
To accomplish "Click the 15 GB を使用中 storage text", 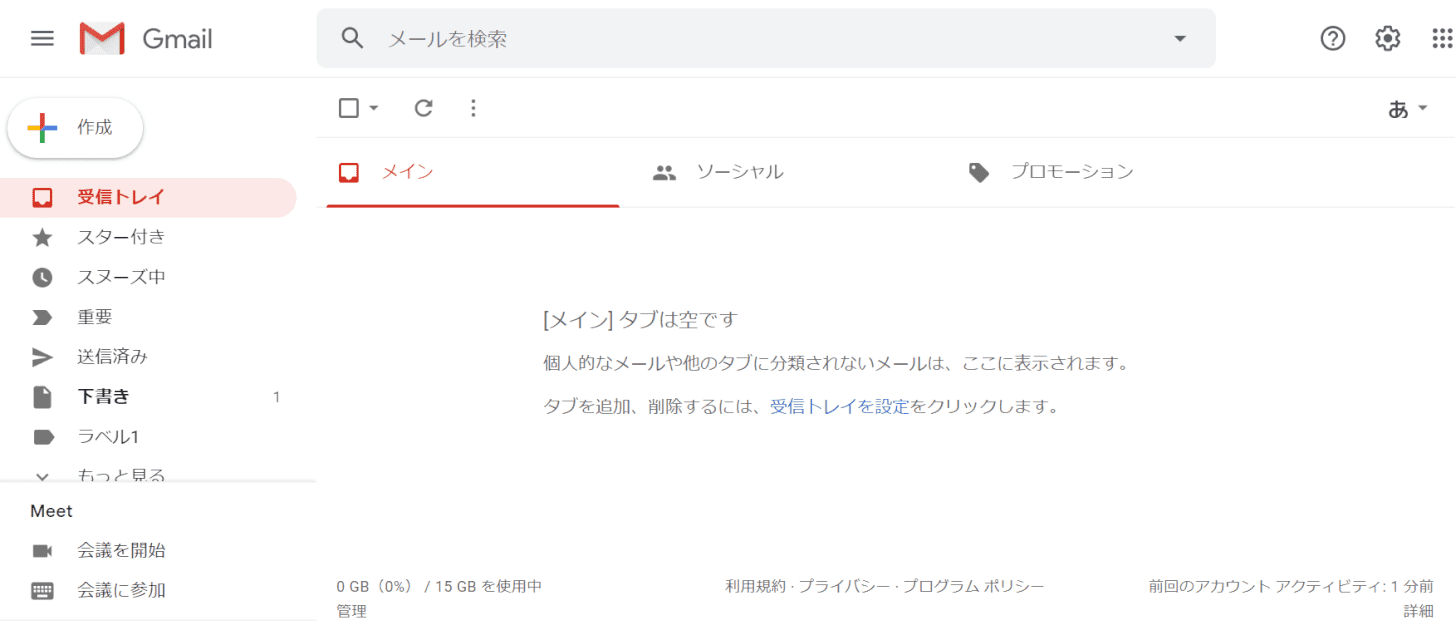I will [488, 586].
